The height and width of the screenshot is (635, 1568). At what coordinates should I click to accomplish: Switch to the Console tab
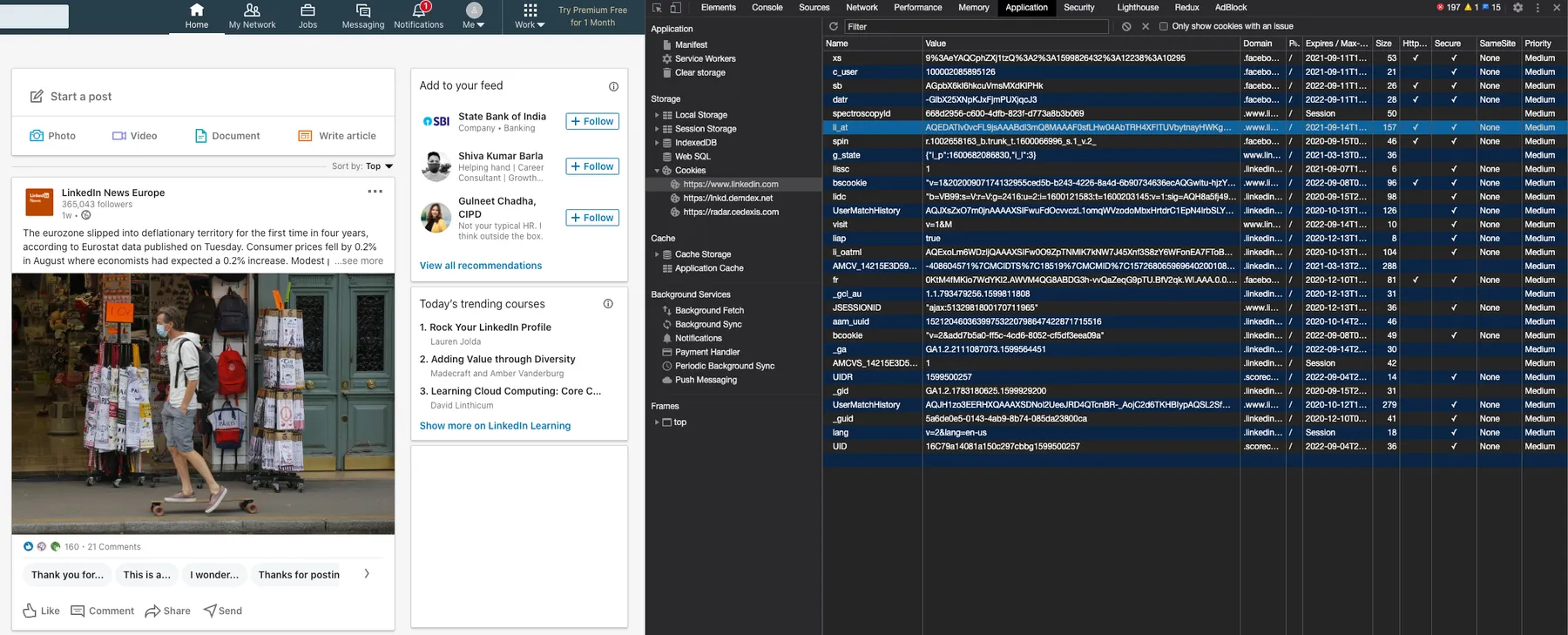[x=767, y=8]
